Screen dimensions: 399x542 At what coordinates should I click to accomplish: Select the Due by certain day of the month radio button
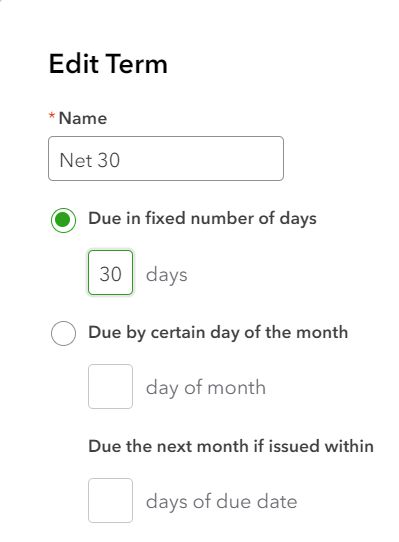pos(63,333)
